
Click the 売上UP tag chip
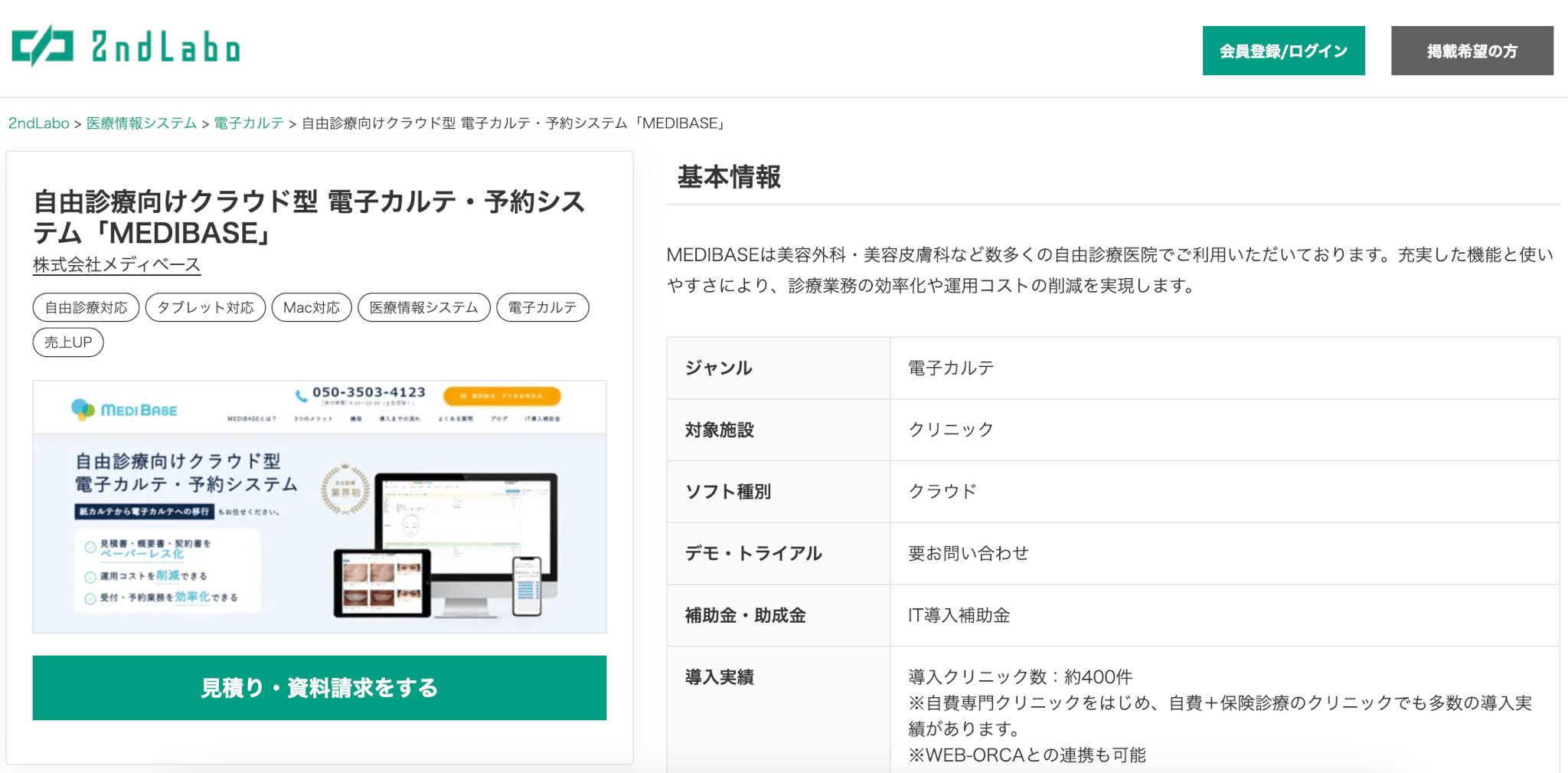pos(67,342)
